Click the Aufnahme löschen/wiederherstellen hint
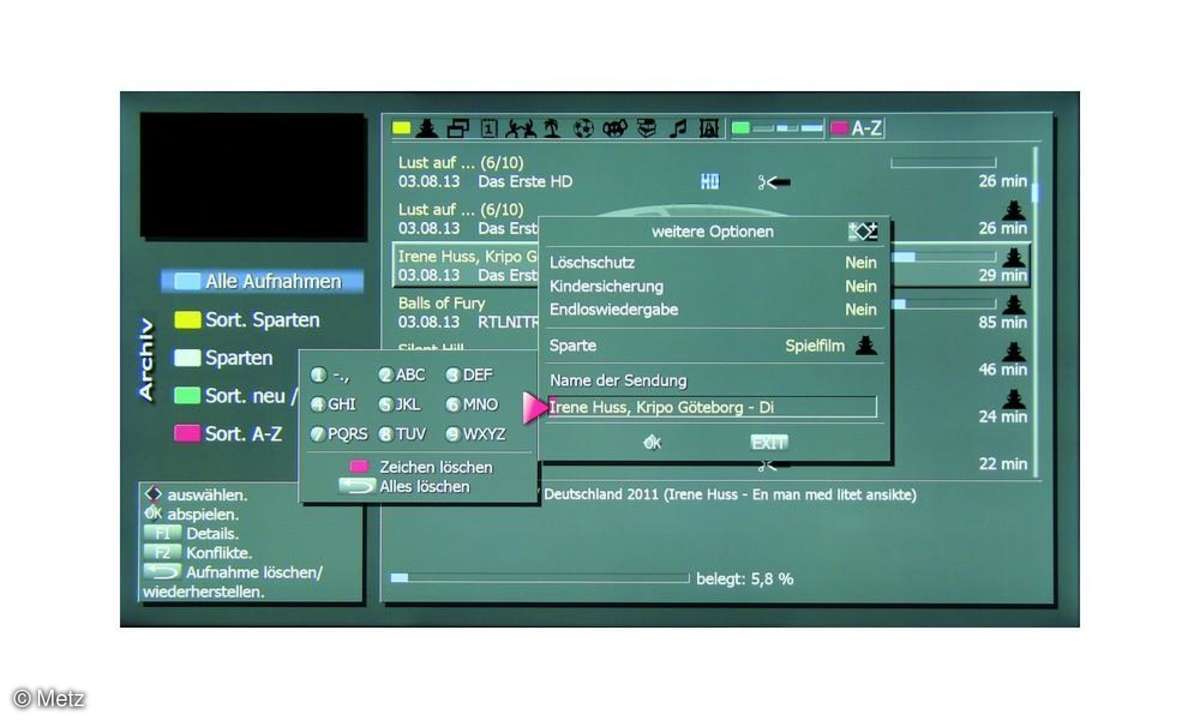Screen dimensions: 1200x720 [233, 581]
